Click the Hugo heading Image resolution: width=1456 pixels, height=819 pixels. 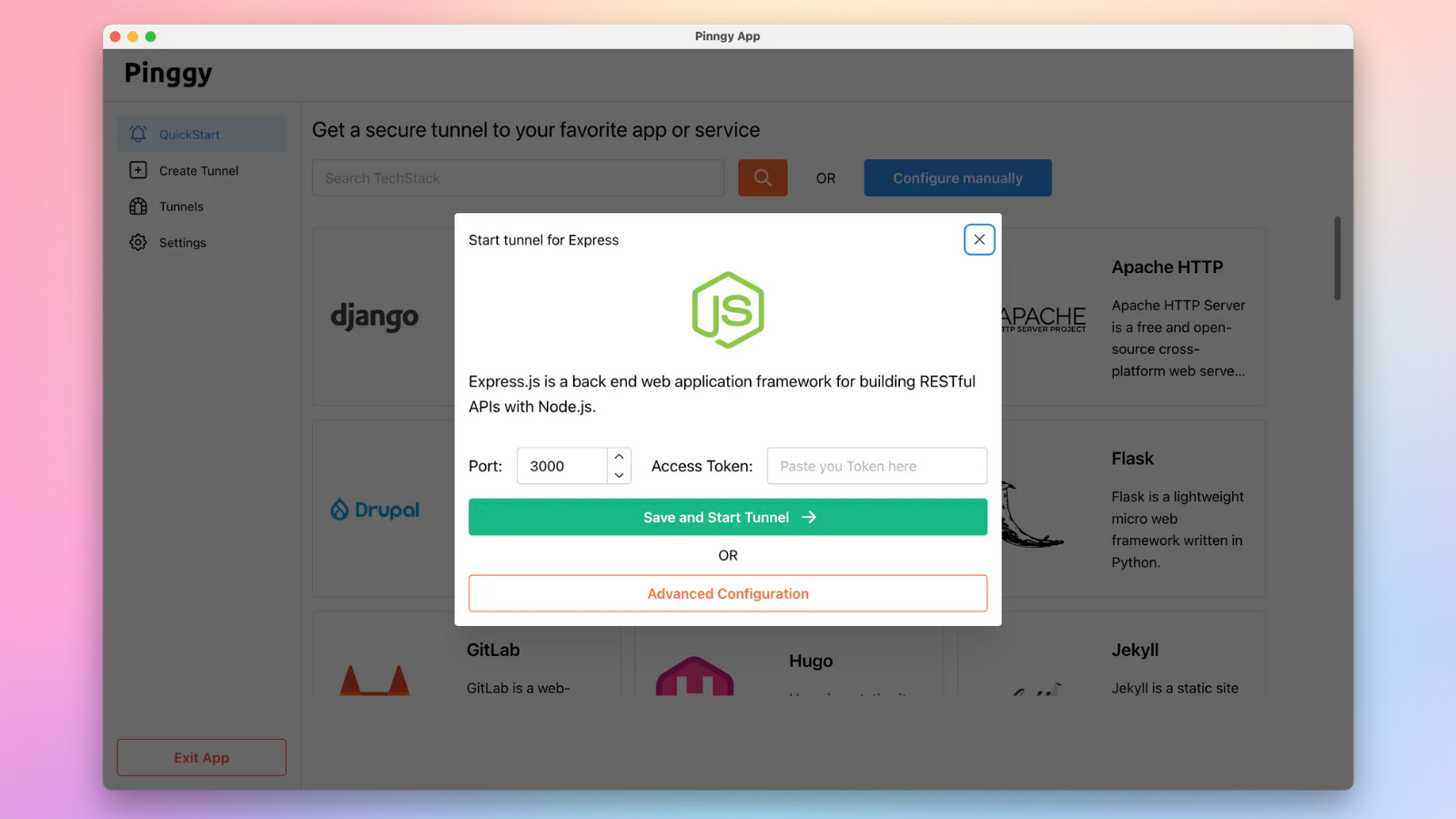tap(811, 662)
